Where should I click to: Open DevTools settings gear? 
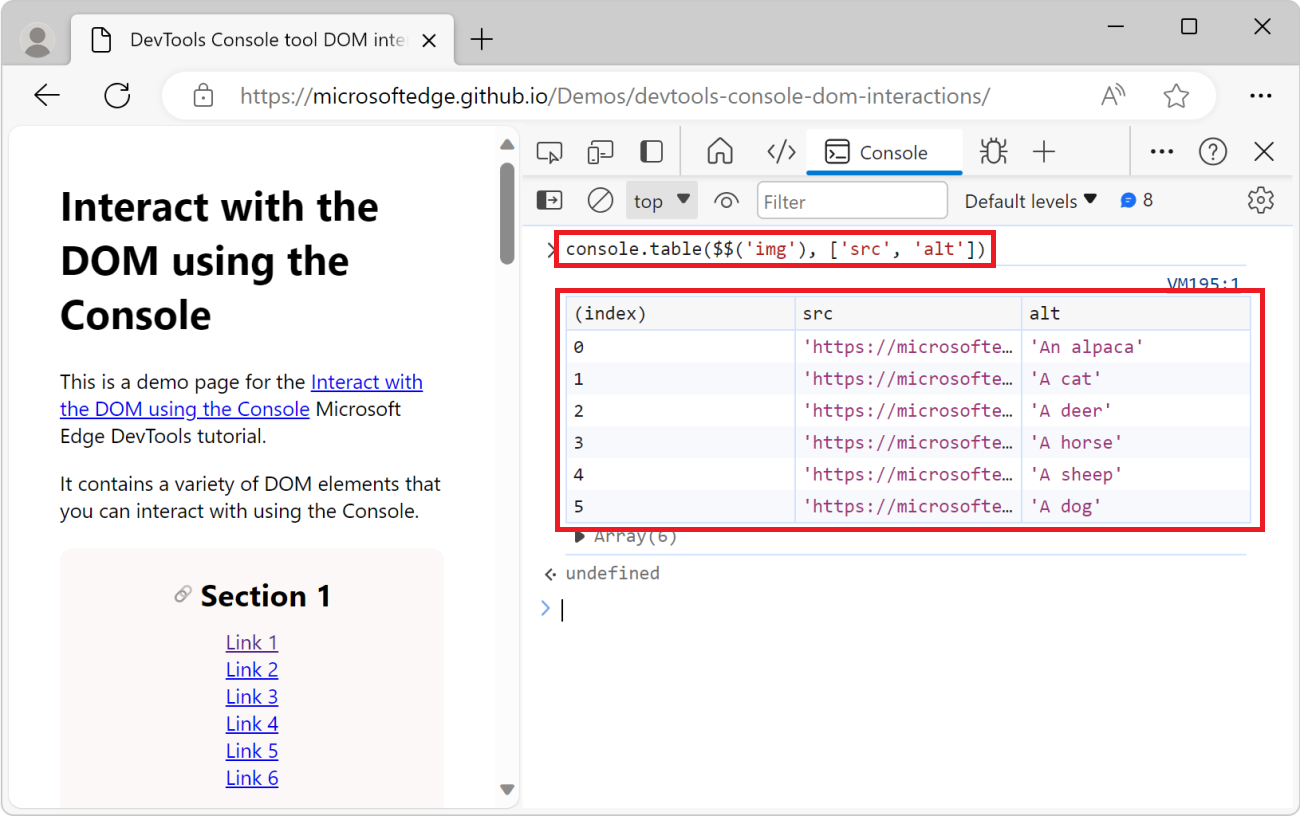tap(1261, 200)
